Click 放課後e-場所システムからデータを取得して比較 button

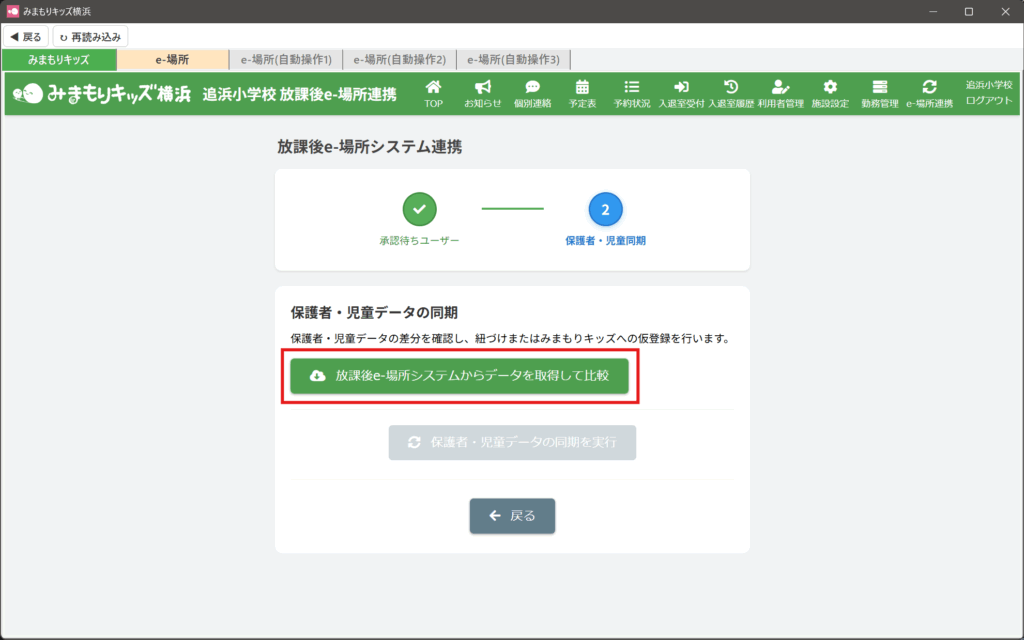pos(459,376)
